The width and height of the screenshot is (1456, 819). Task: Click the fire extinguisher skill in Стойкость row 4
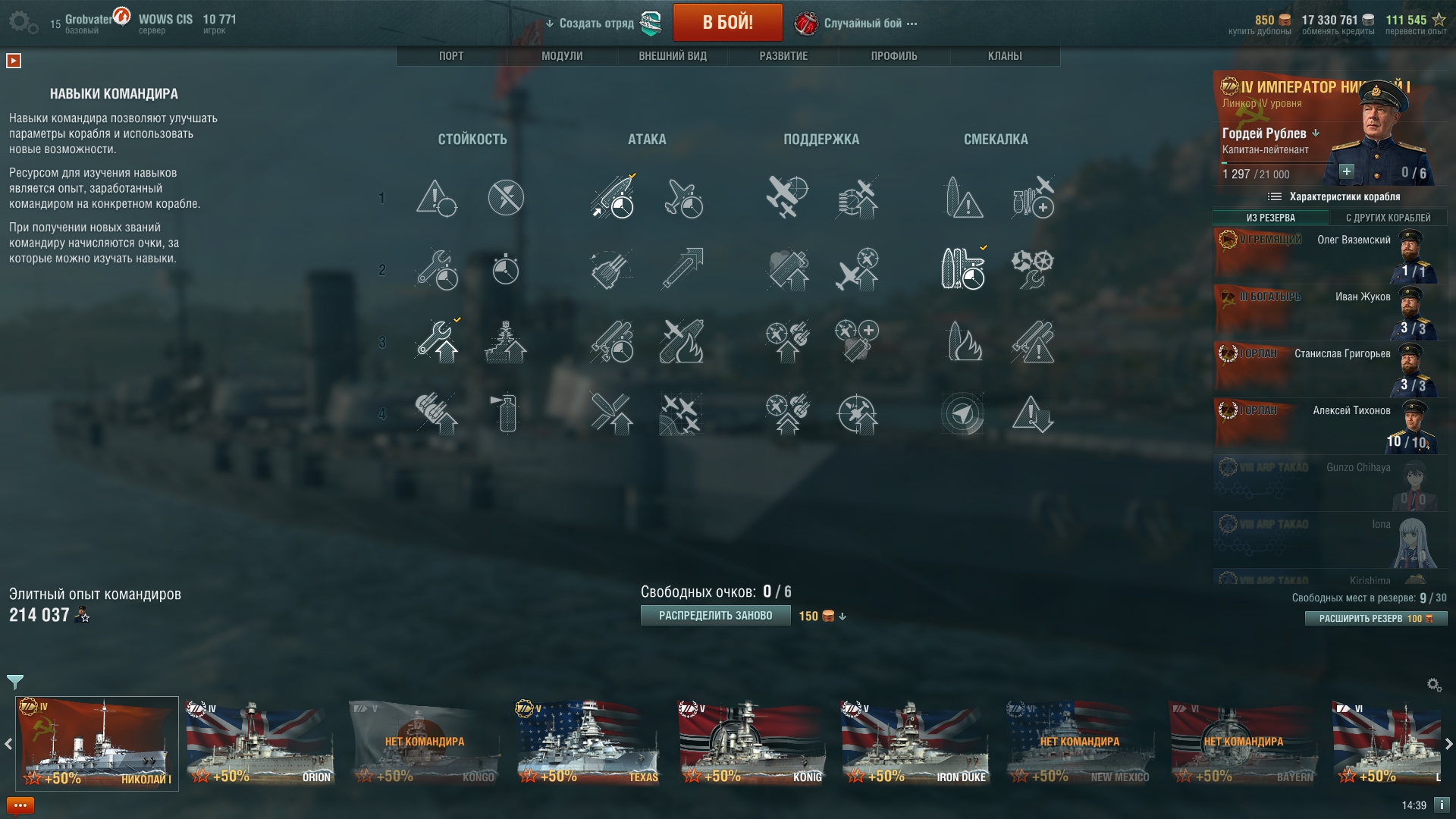506,414
